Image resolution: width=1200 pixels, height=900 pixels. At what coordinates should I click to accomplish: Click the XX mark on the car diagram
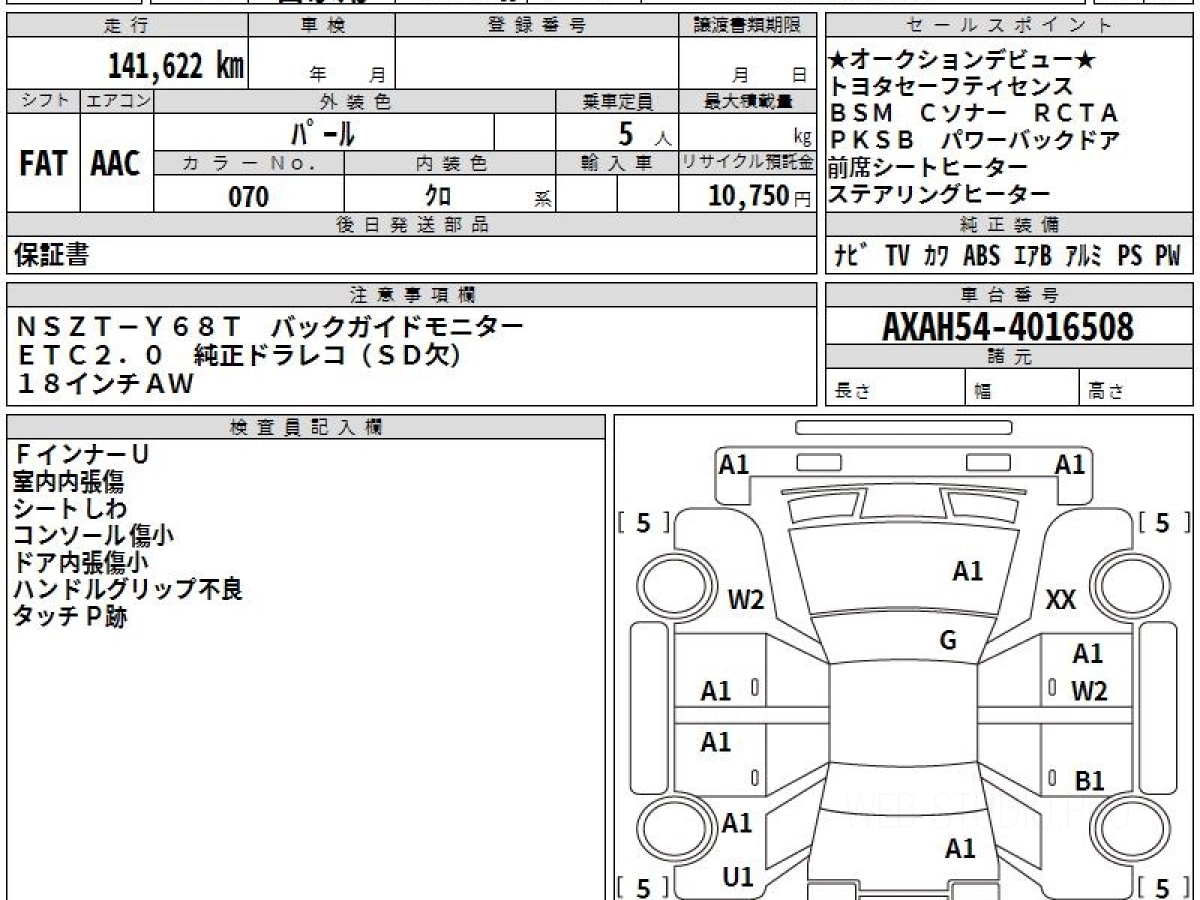click(1060, 600)
